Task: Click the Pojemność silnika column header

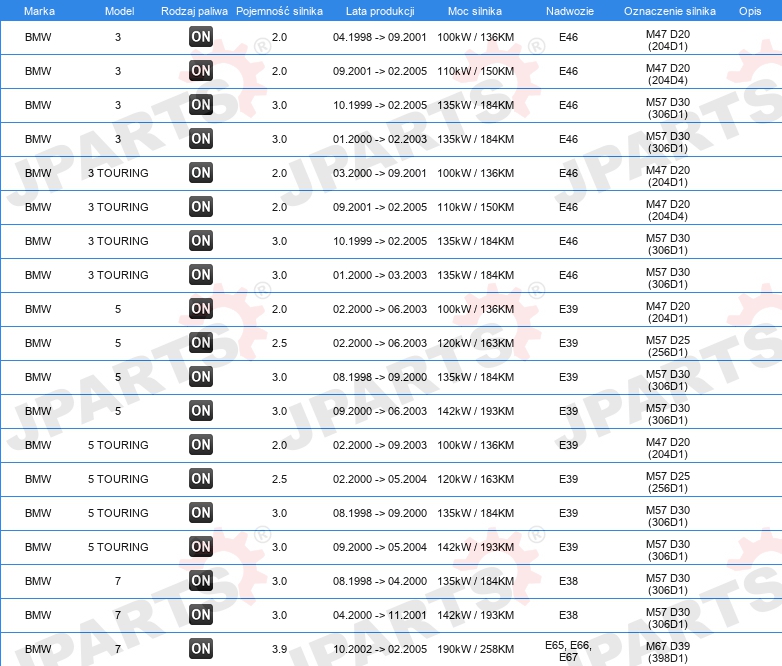Action: coord(279,11)
